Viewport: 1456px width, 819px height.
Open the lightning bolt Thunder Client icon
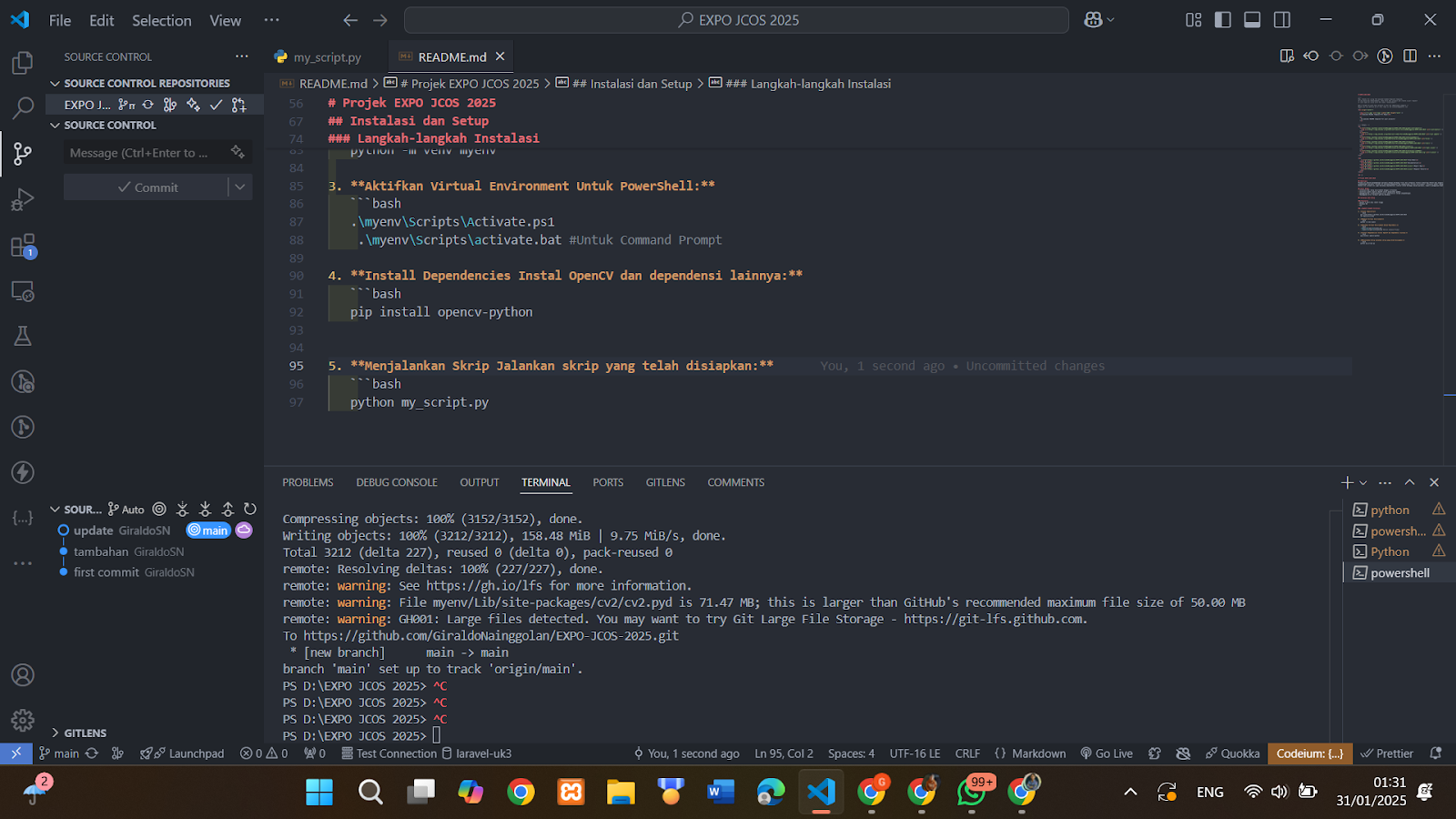(23, 472)
